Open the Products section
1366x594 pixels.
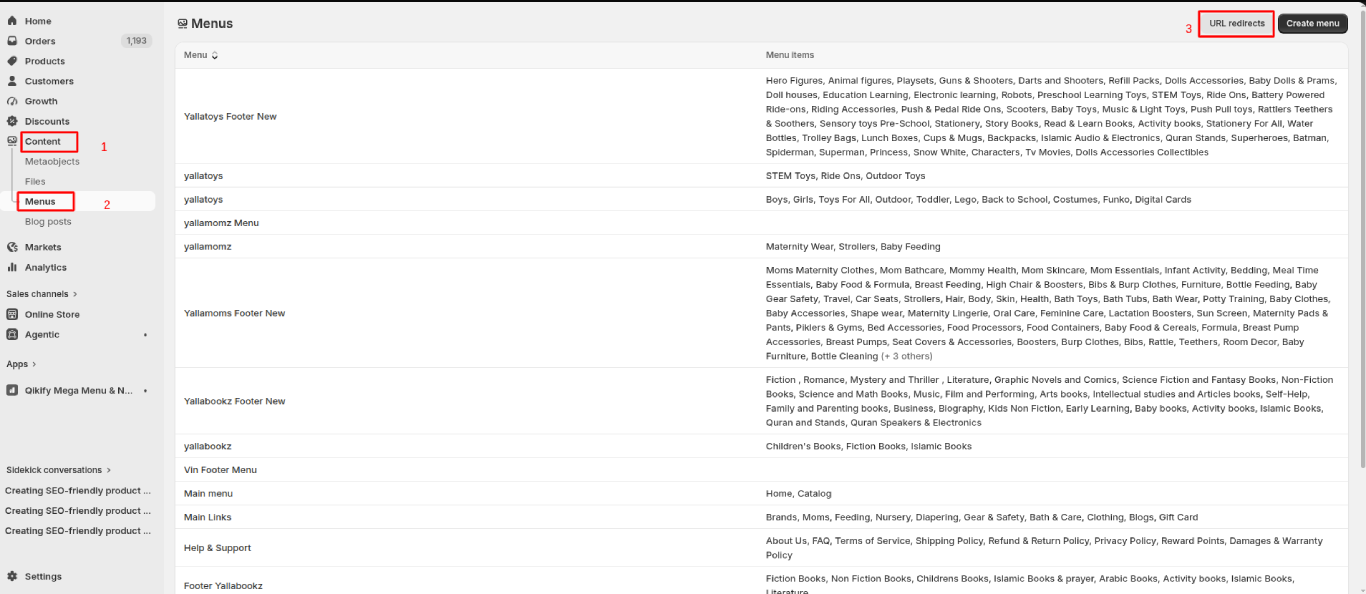coord(45,61)
